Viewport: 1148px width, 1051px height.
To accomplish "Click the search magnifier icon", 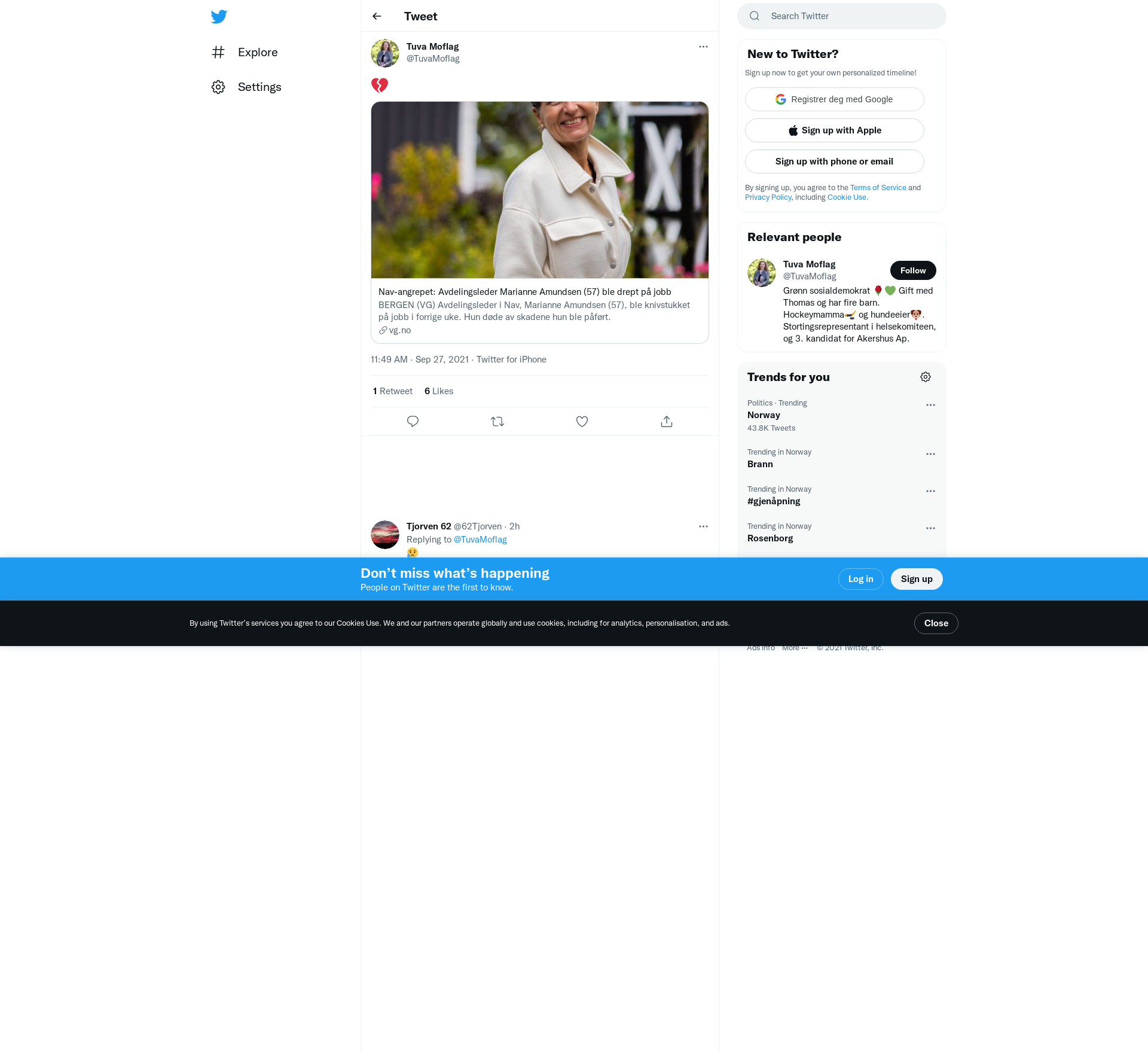I will [x=755, y=16].
